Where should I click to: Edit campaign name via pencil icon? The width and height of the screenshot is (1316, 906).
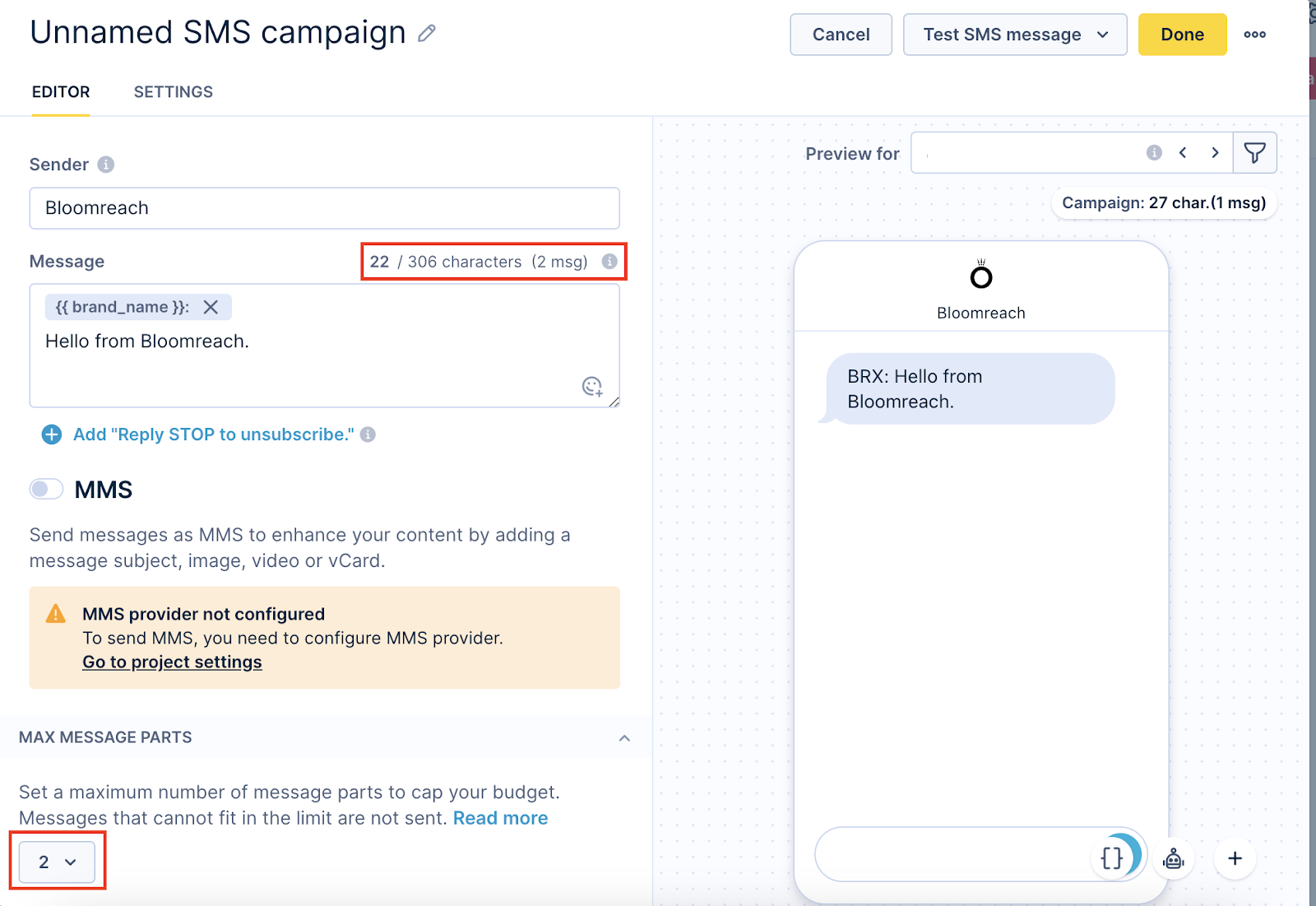[x=426, y=33]
